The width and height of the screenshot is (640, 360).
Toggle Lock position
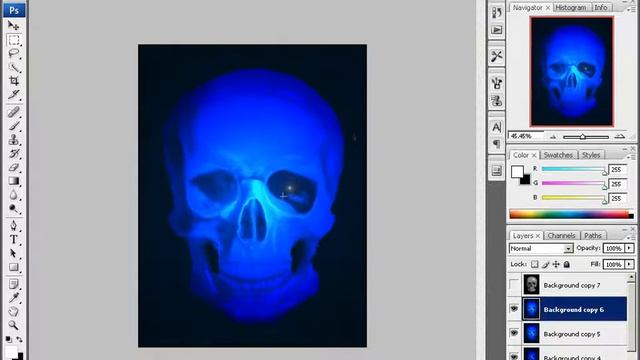tap(556, 264)
